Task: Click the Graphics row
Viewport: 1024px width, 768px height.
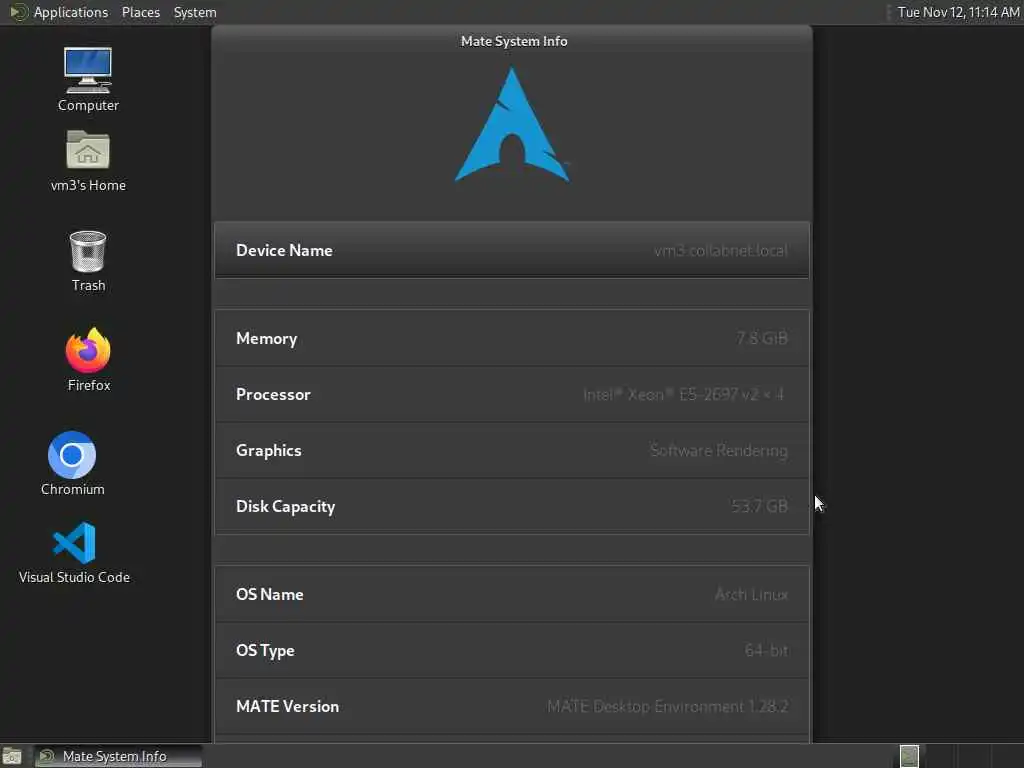Action: coord(512,451)
